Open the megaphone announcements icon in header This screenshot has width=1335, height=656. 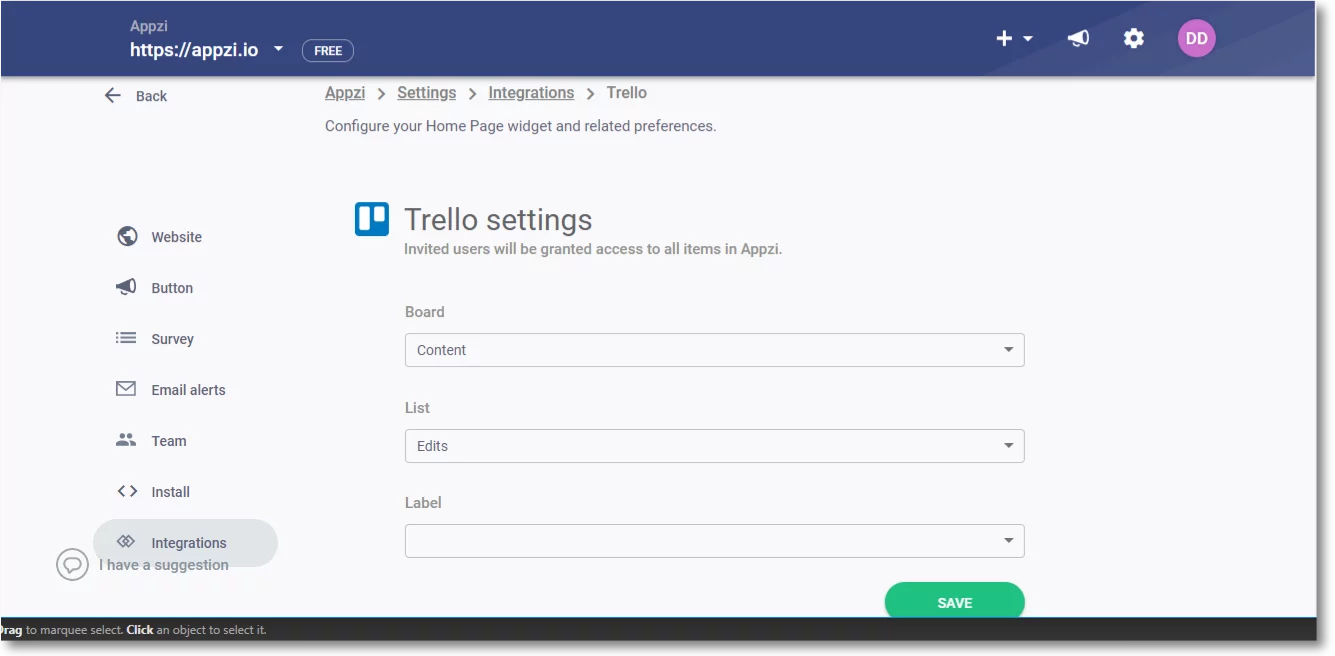tap(1078, 38)
